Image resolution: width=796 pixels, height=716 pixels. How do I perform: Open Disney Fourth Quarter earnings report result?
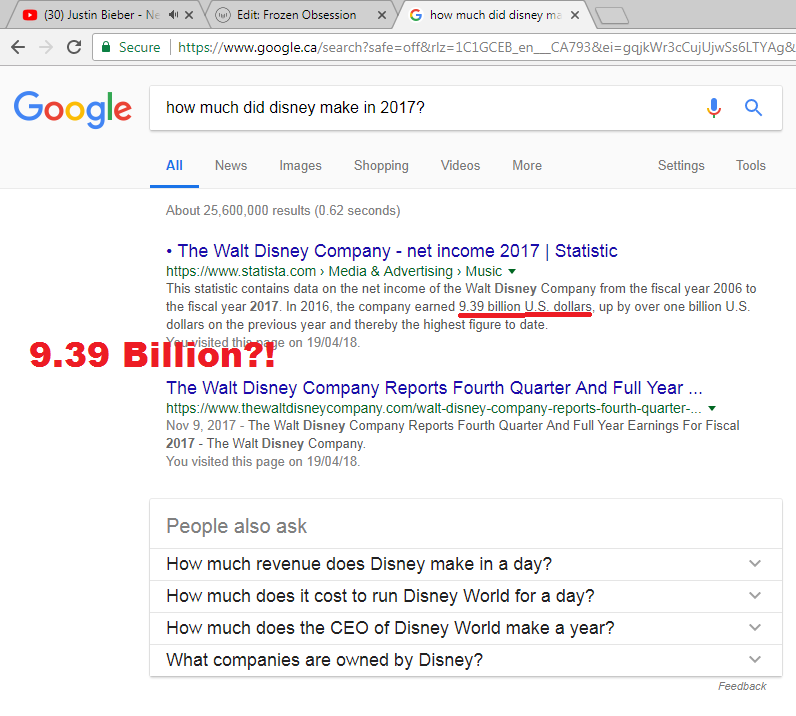click(x=434, y=388)
